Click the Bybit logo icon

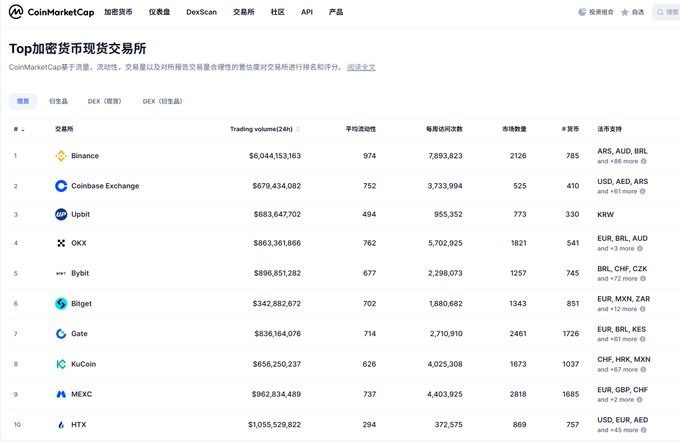(61, 274)
